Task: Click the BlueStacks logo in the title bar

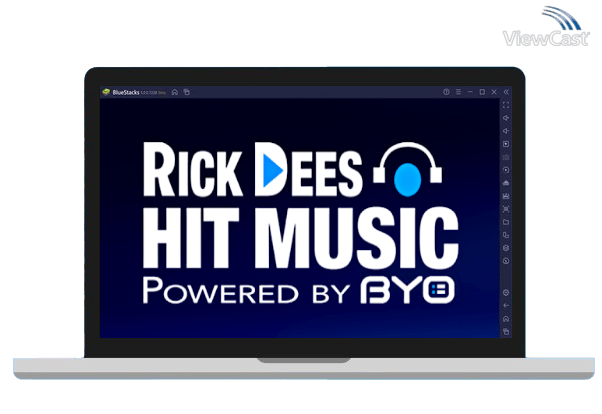Action: point(106,92)
